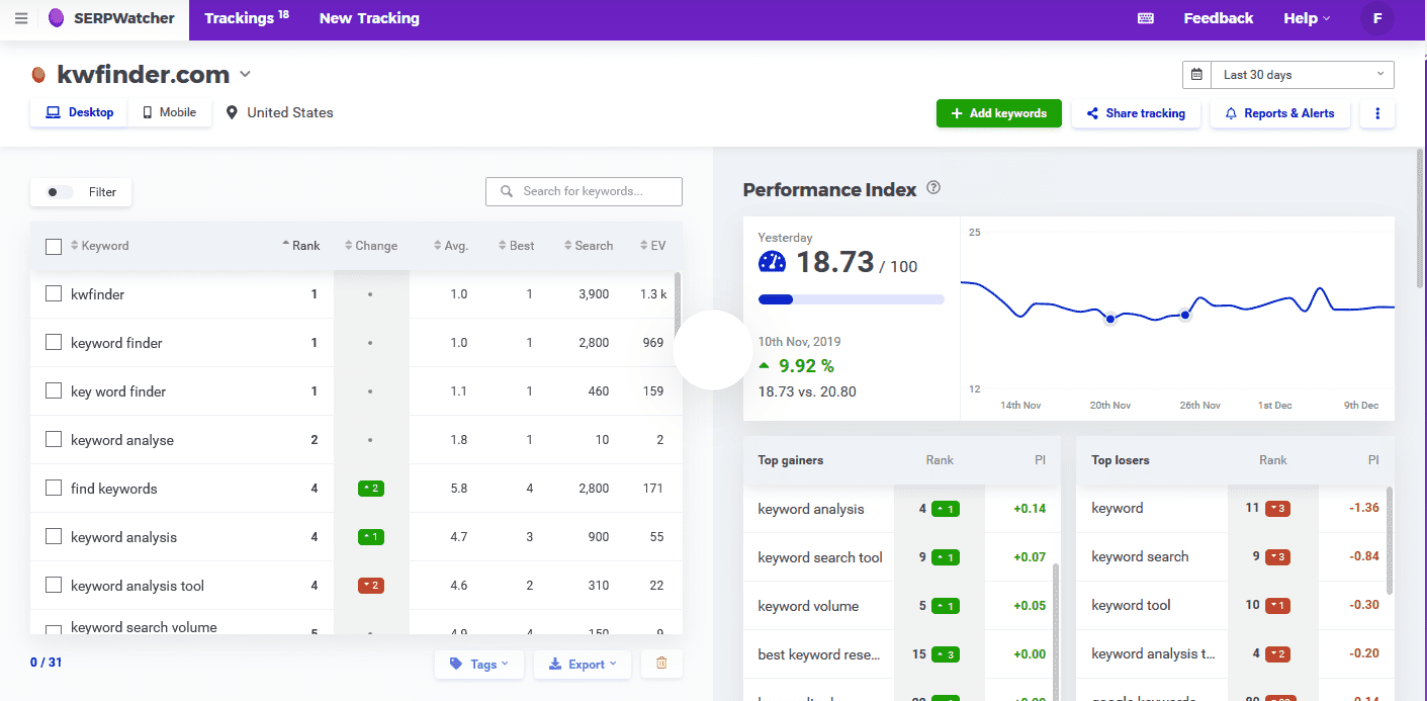1427x701 pixels.
Task: Select all keywords with header checkbox
Action: click(53, 245)
